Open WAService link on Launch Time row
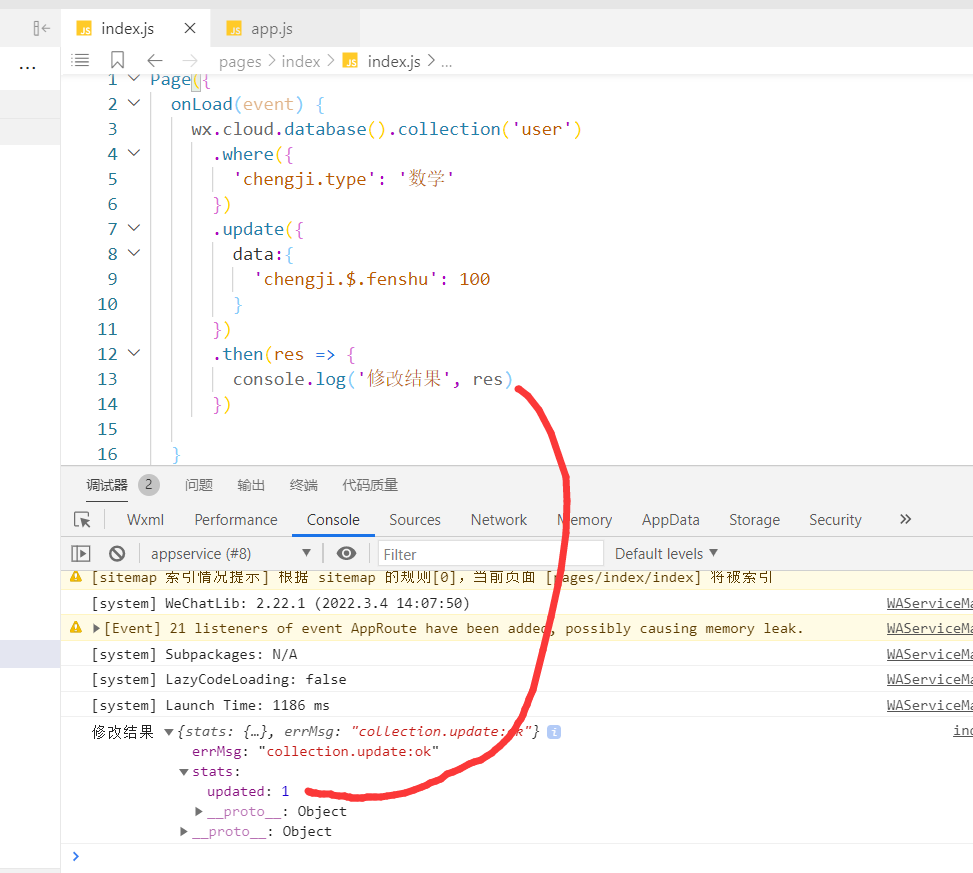 929,705
